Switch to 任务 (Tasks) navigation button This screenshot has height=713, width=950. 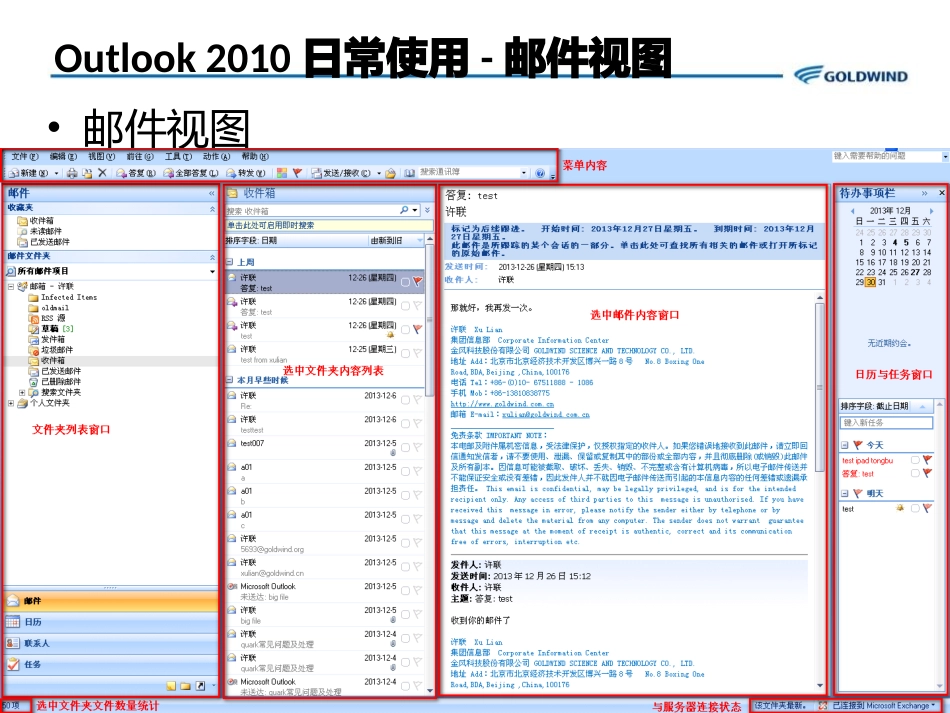click(x=110, y=665)
